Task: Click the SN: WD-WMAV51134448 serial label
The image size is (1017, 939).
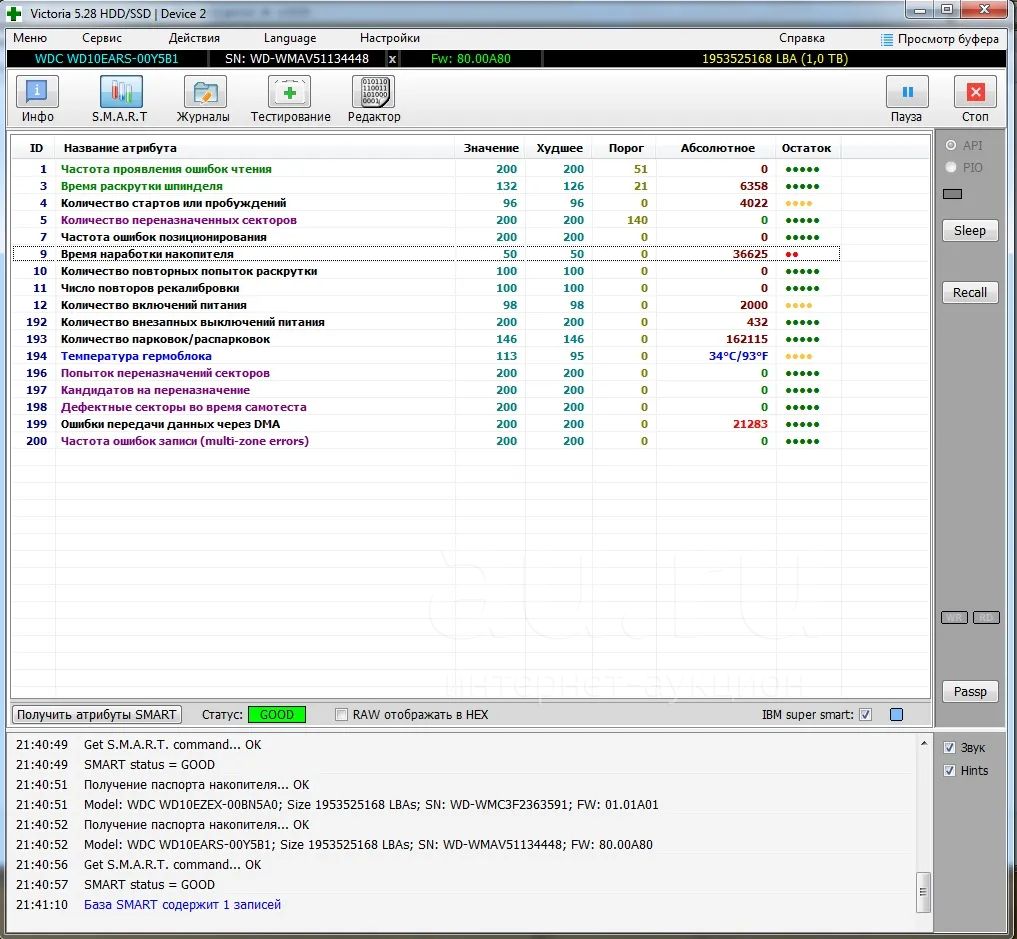Action: pos(296,59)
